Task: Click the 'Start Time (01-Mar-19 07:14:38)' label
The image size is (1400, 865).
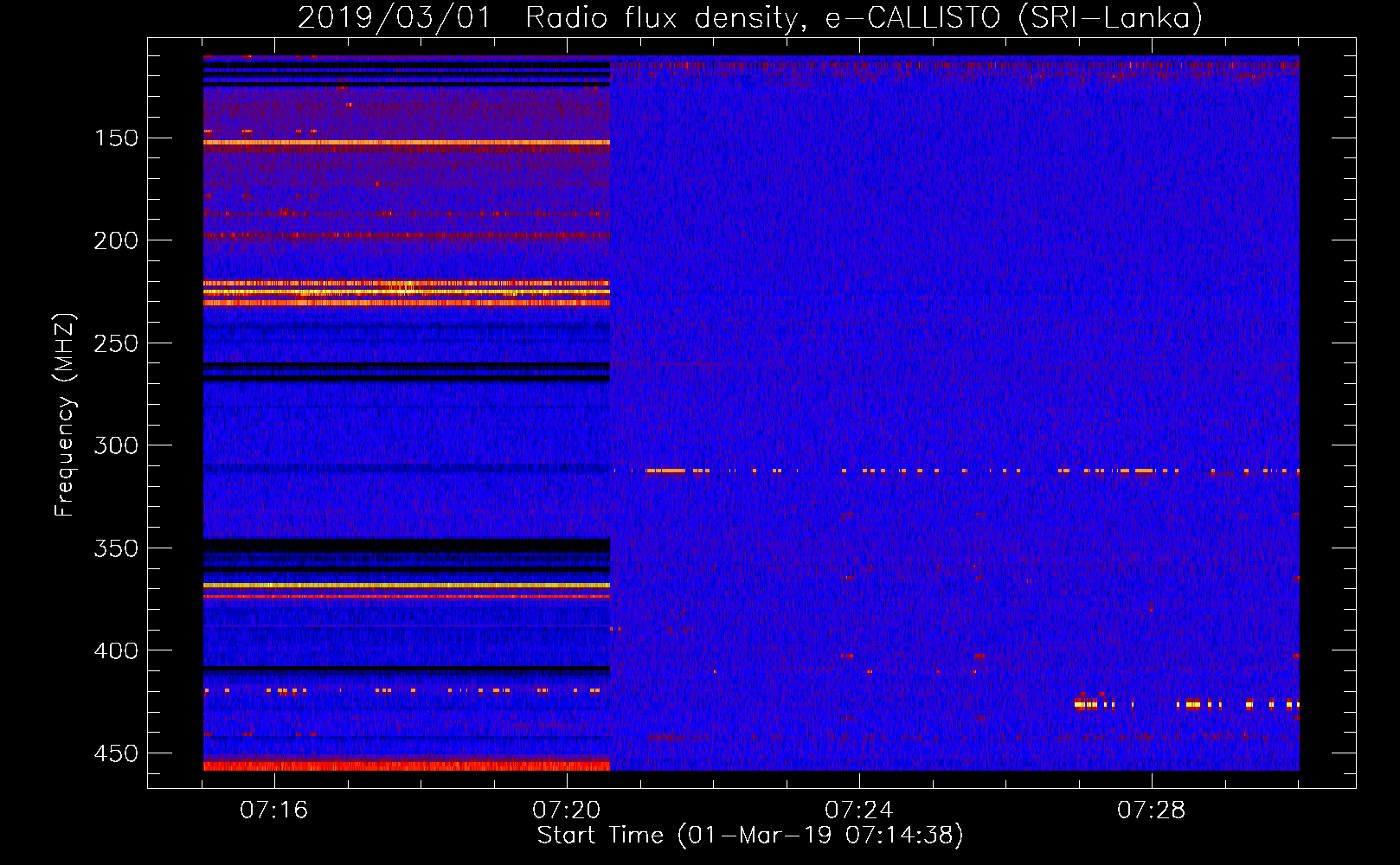Action: click(x=750, y=836)
